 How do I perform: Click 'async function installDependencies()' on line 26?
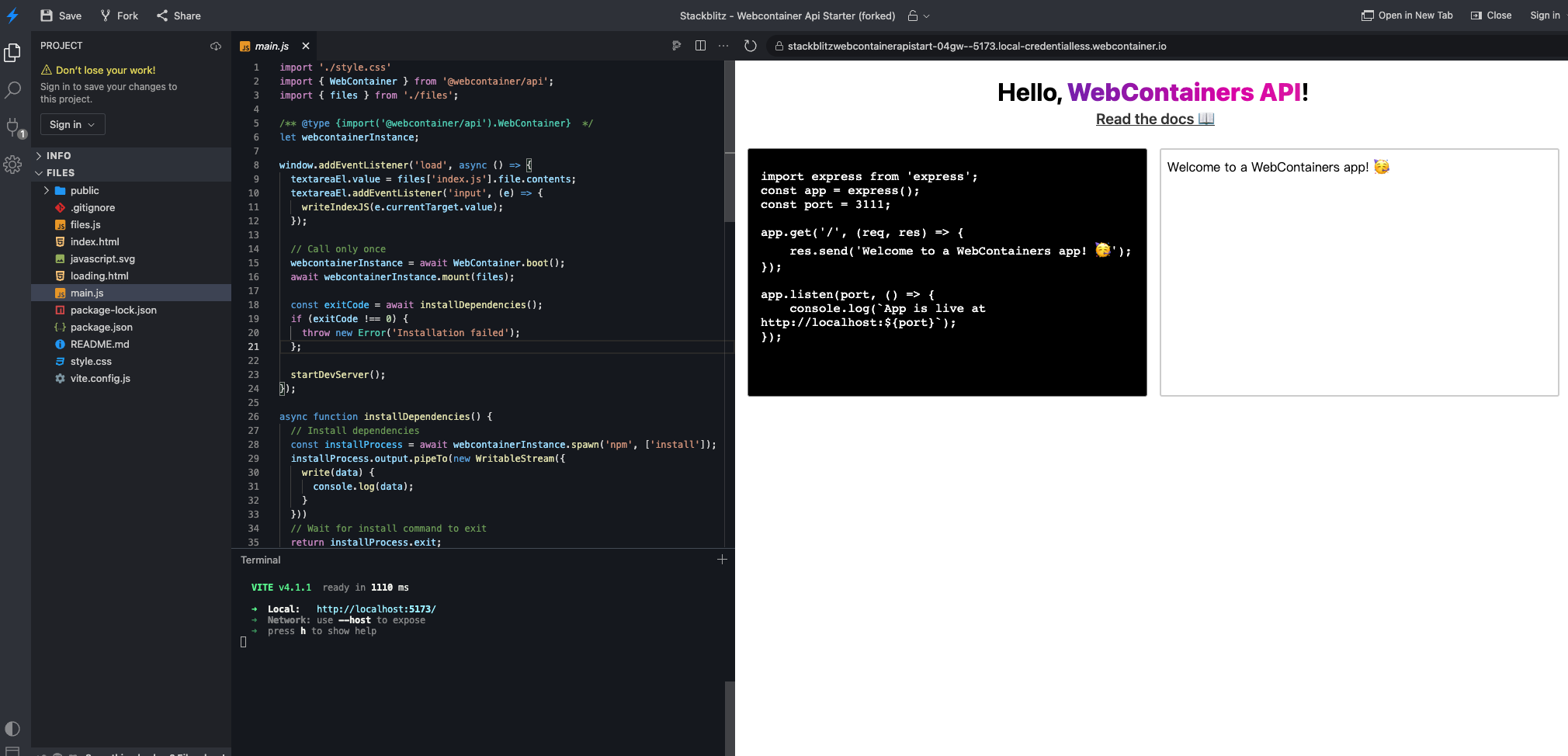point(380,417)
